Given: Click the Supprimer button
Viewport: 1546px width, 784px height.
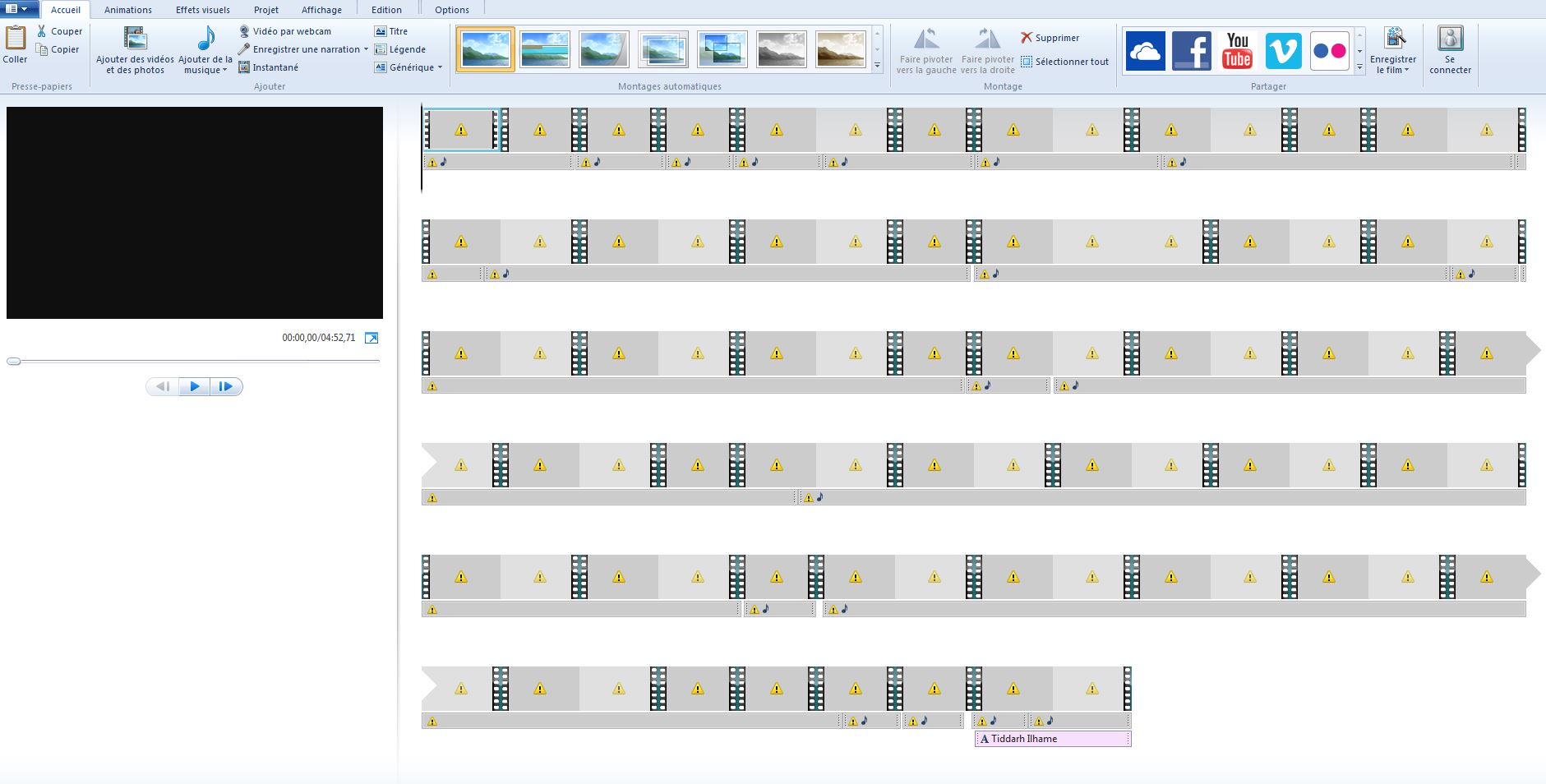Looking at the screenshot, I should (x=1050, y=38).
